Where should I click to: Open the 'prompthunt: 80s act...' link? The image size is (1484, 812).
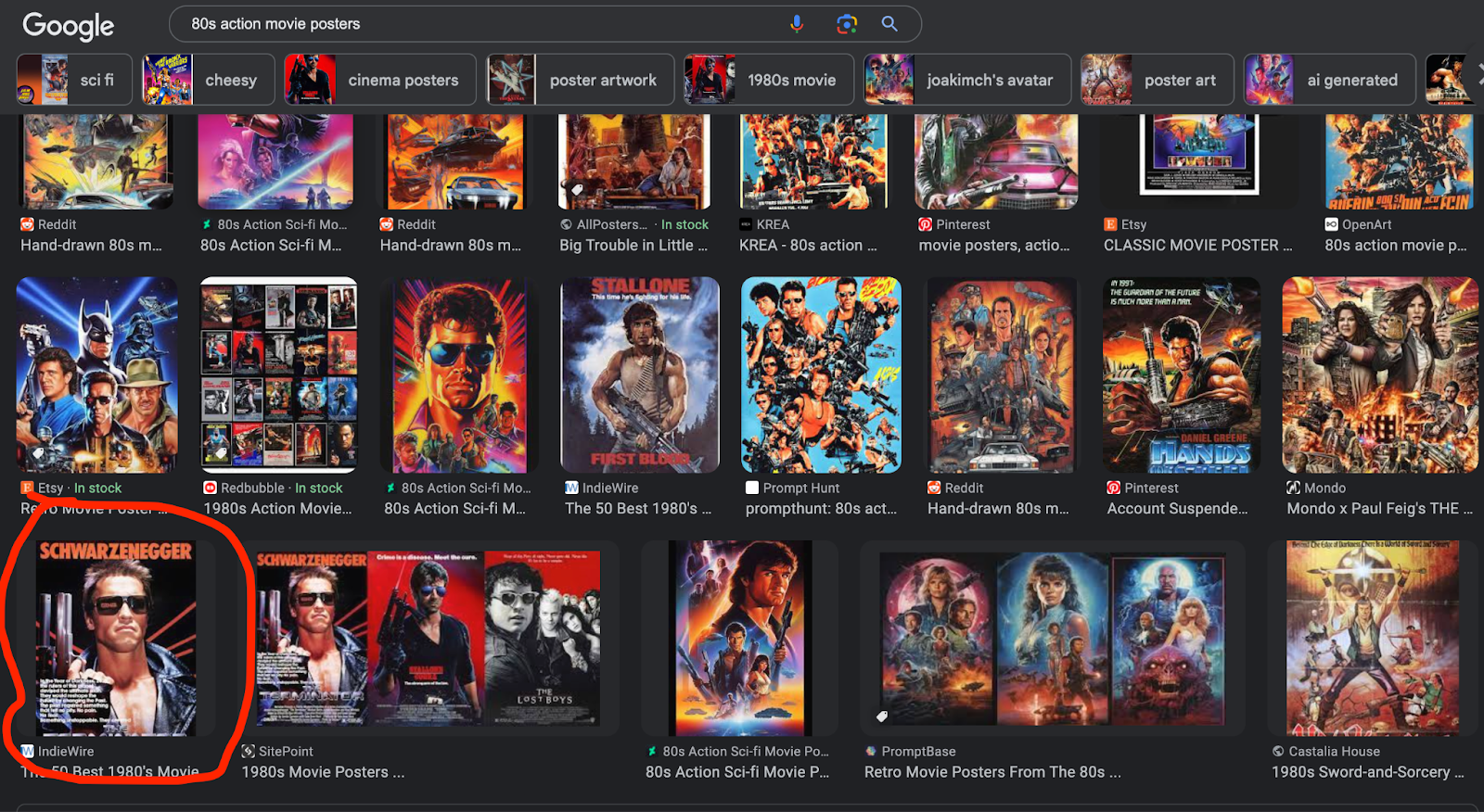tap(821, 509)
